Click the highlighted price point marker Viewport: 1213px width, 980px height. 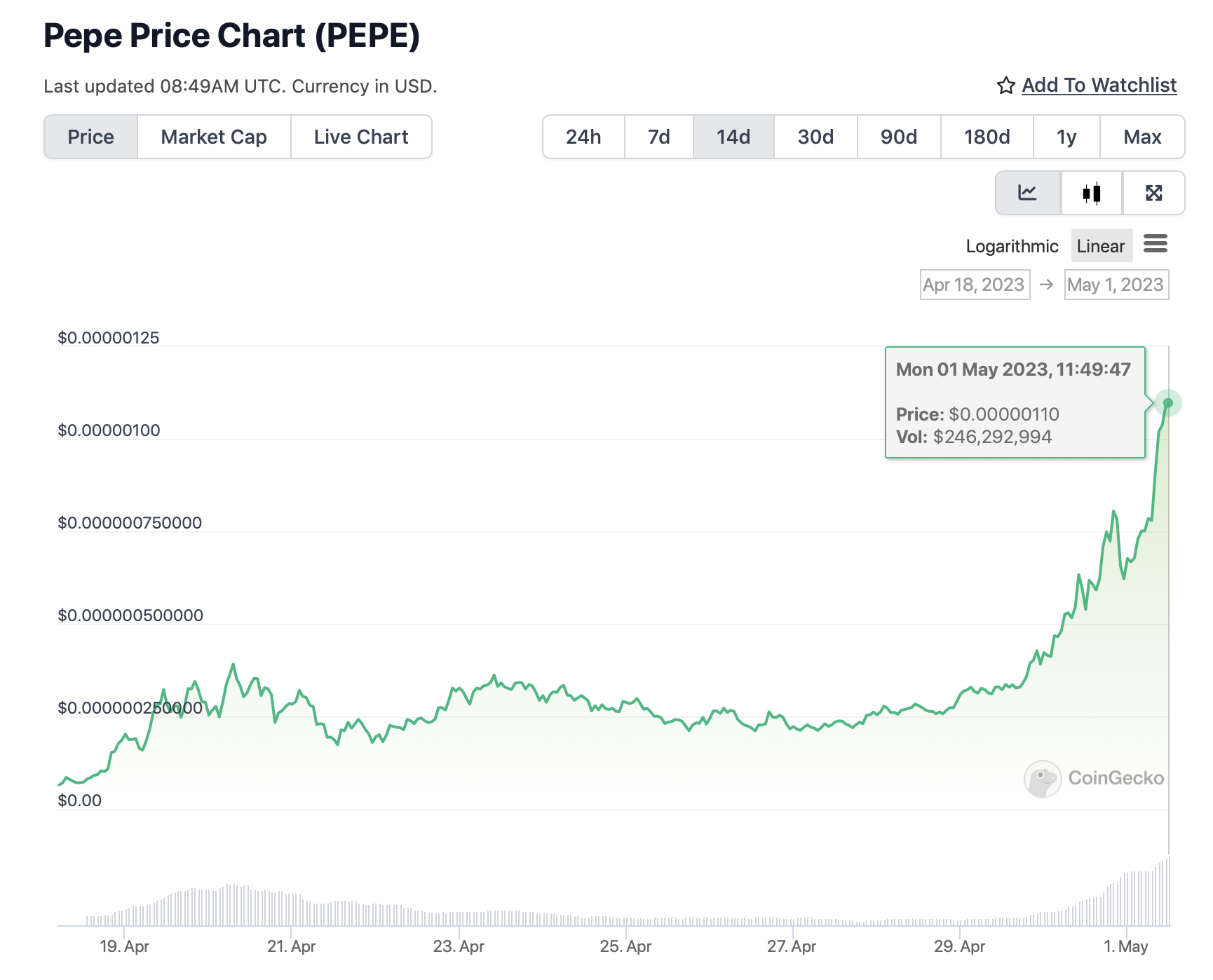click(x=1168, y=403)
